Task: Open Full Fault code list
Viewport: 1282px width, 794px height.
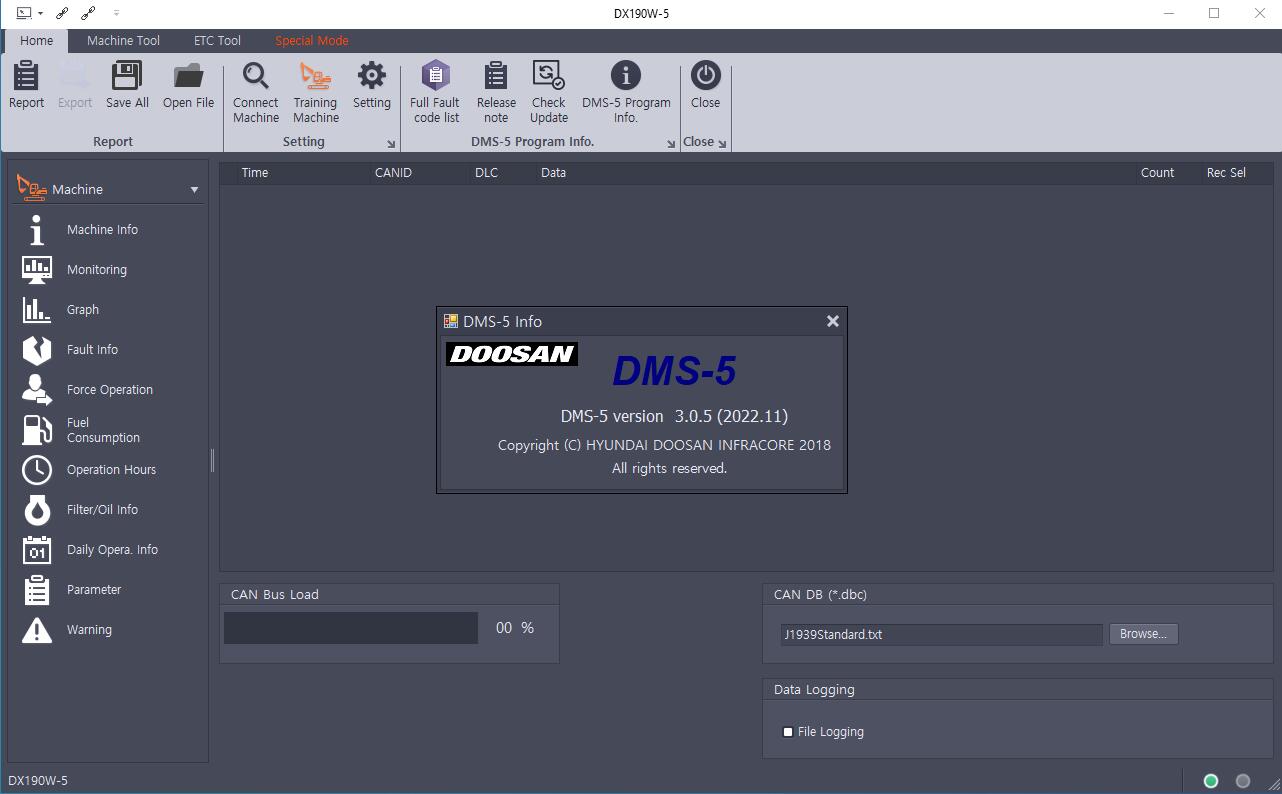Action: pyautogui.click(x=435, y=92)
